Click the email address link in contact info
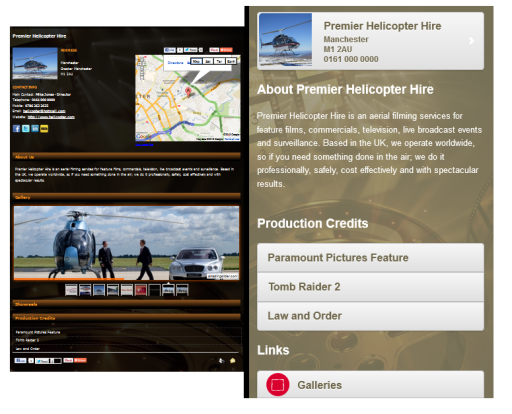512x414 pixels. (x=44, y=111)
